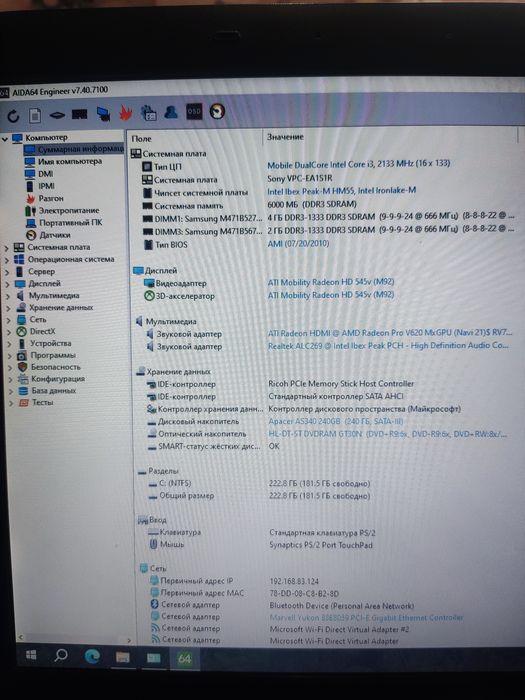Viewport: 525px width, 700px height.
Task: Select the C: (NTFS) partition row
Action: coord(259,483)
